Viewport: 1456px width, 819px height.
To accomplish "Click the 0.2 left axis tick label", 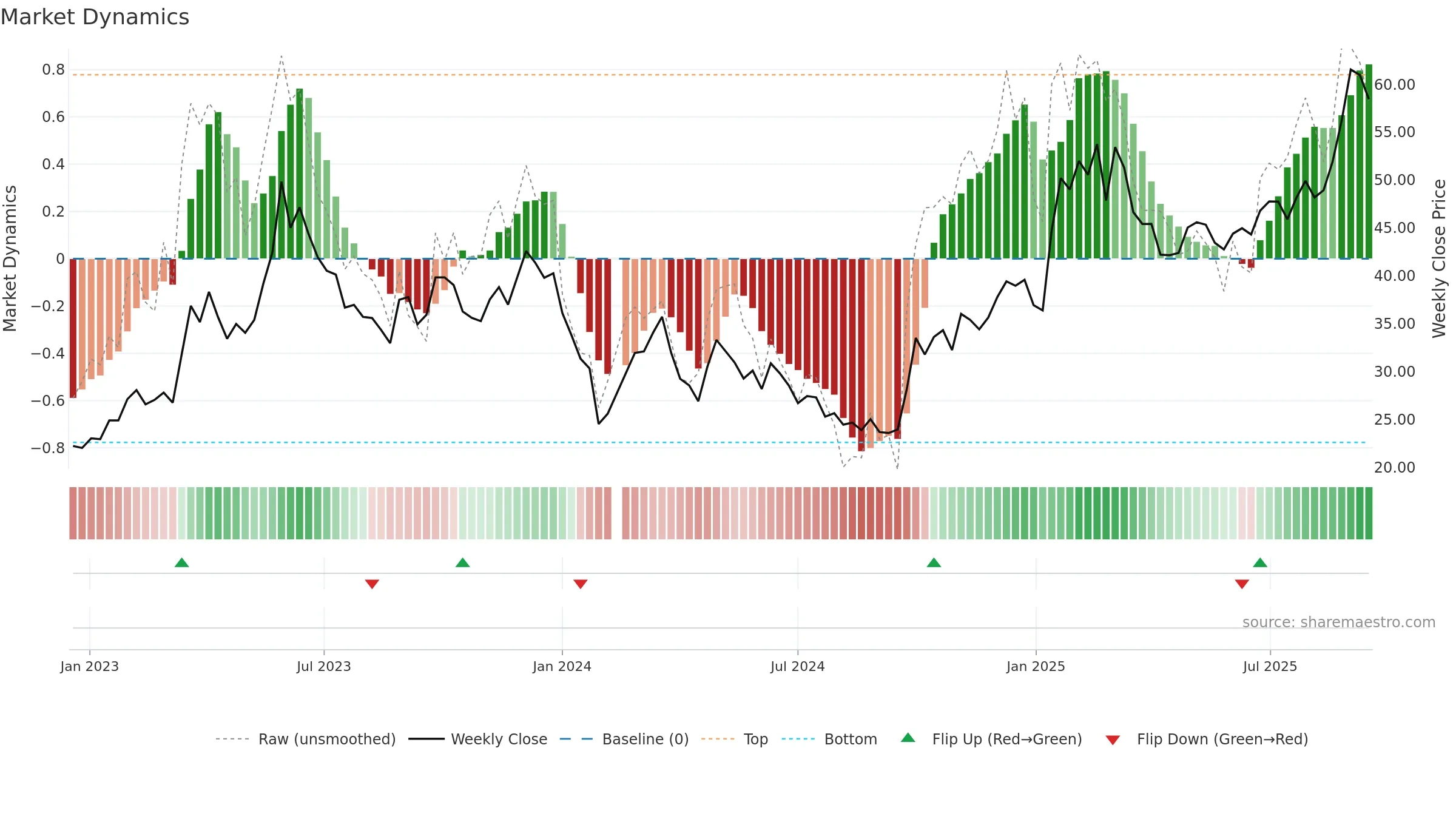I will tap(53, 212).
